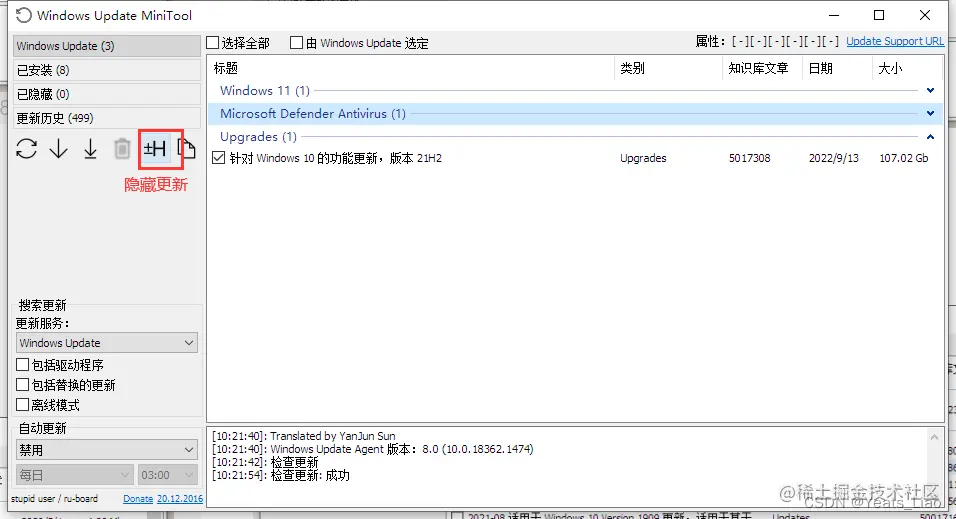Click the log line 检查更新: 成功
The height and width of the screenshot is (519, 956).
point(281,475)
